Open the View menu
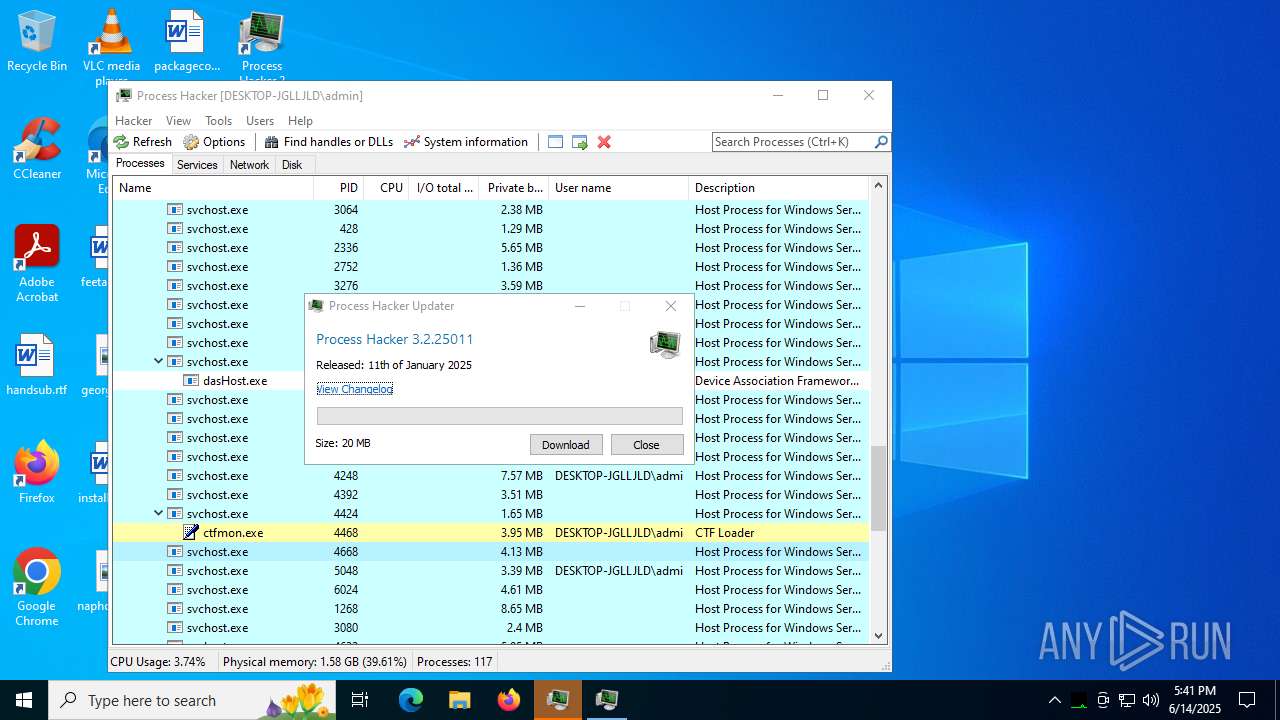 click(179, 121)
